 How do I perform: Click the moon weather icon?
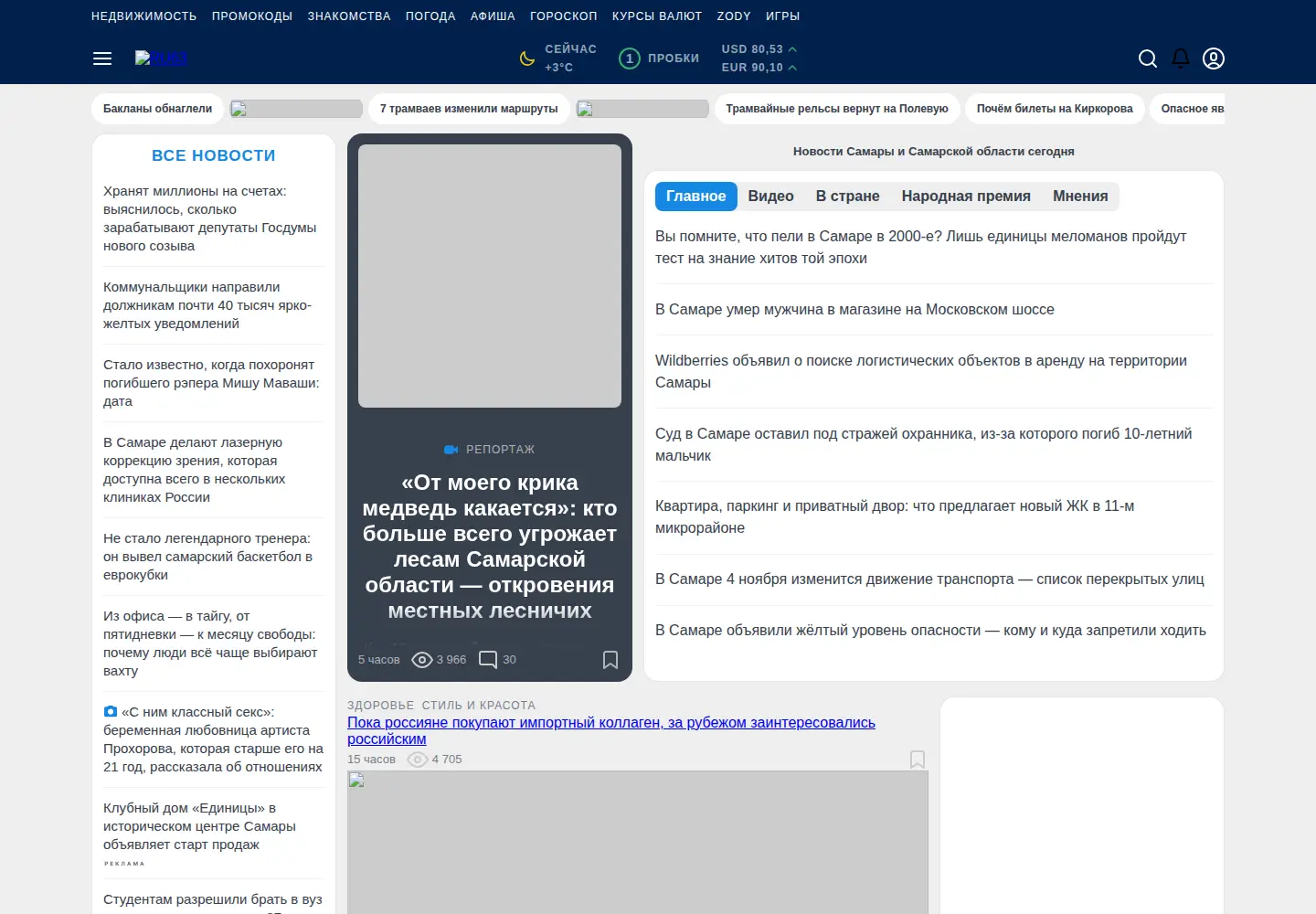[x=527, y=58]
